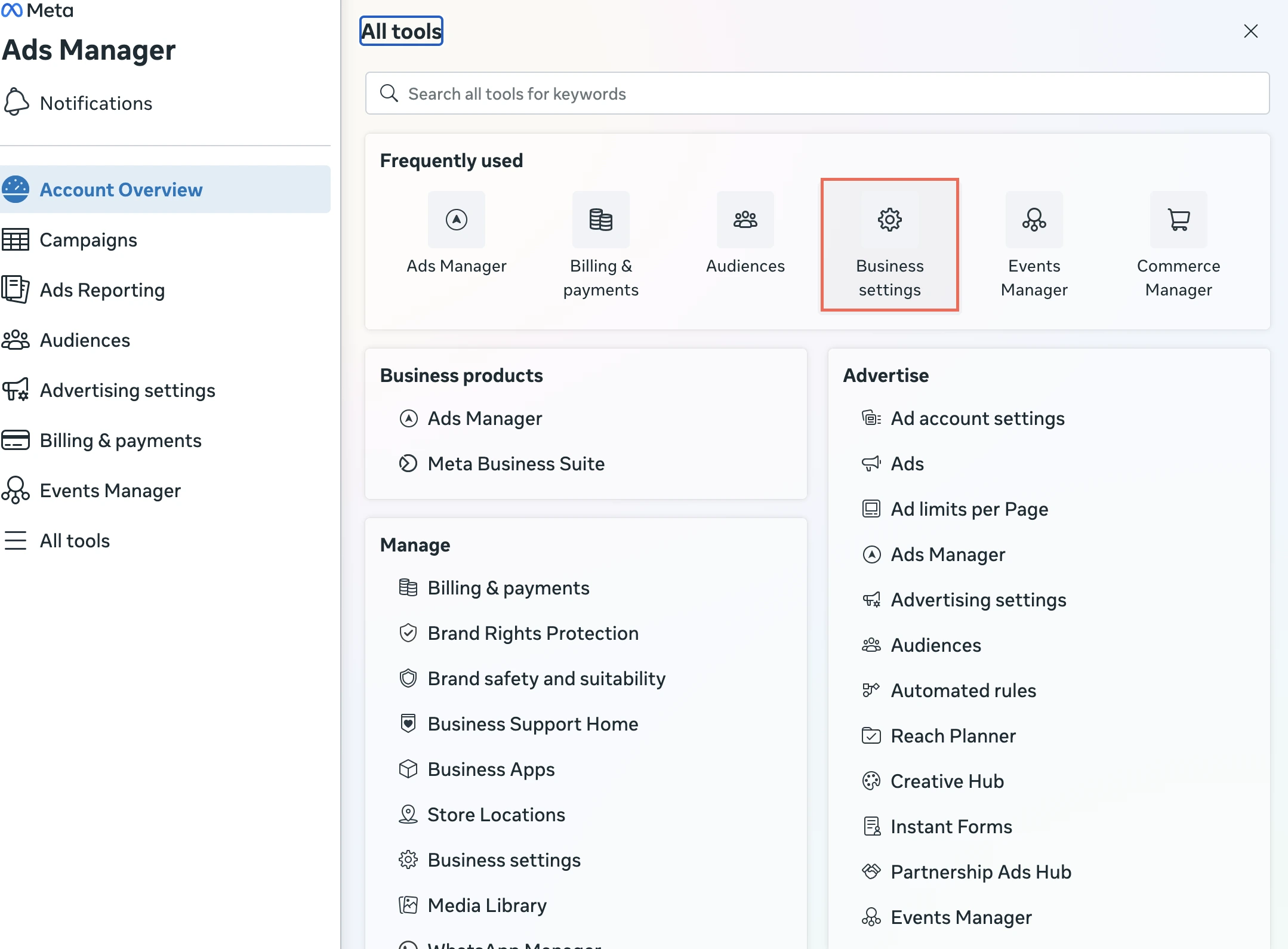
Task: Click Automated rules icon in Advertise
Action: (x=871, y=690)
